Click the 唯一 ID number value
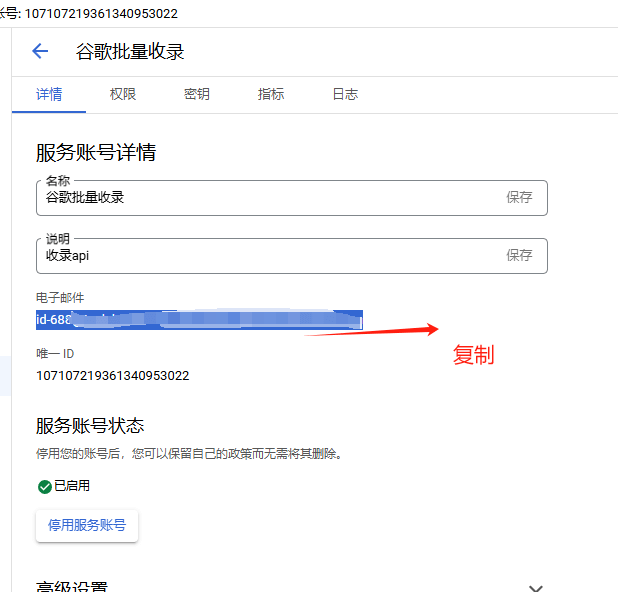Viewport: 618px width, 592px height. pos(112,376)
